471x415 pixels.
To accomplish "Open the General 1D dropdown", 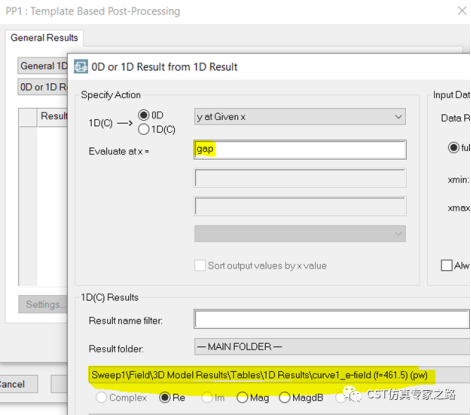I will 43,66.
